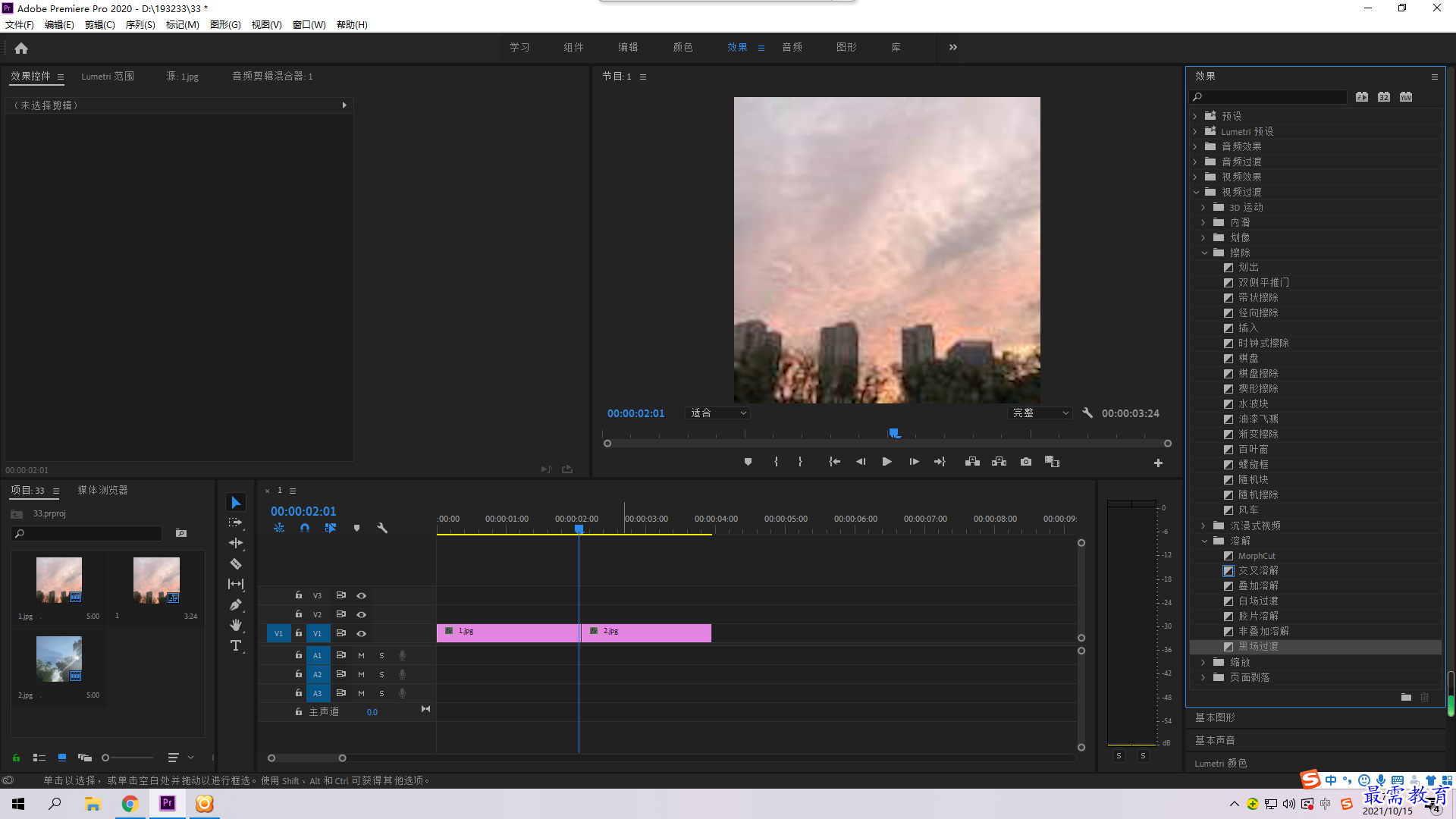Click Go to Out point button
1456x819 pixels.
[940, 462]
